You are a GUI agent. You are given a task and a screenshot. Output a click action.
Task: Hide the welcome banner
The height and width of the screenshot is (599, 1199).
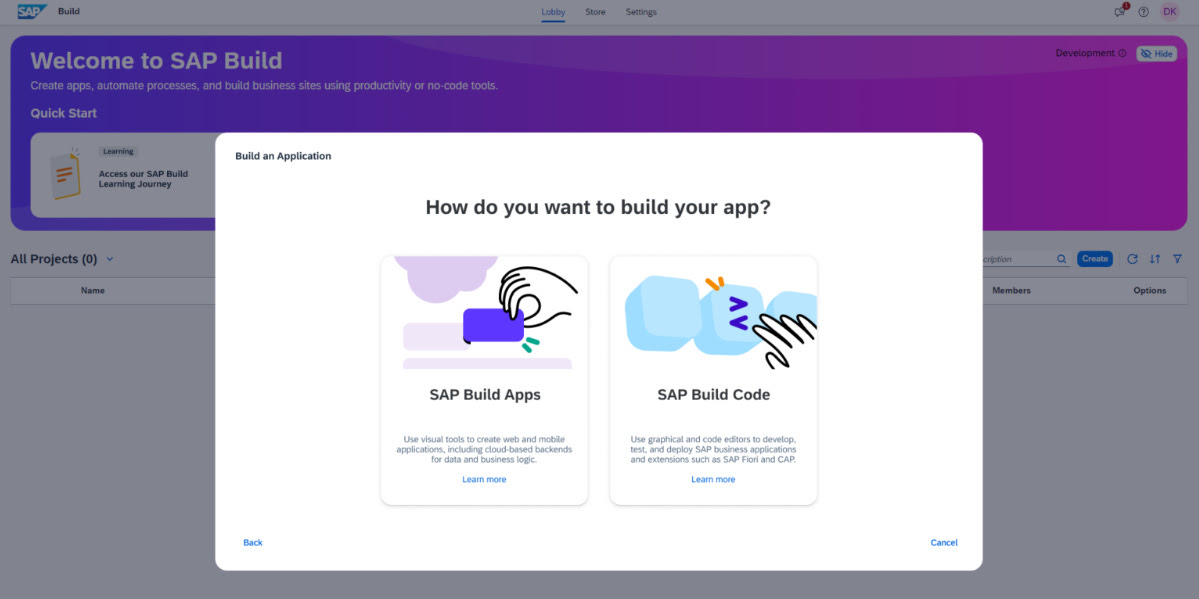pyautogui.click(x=1156, y=54)
